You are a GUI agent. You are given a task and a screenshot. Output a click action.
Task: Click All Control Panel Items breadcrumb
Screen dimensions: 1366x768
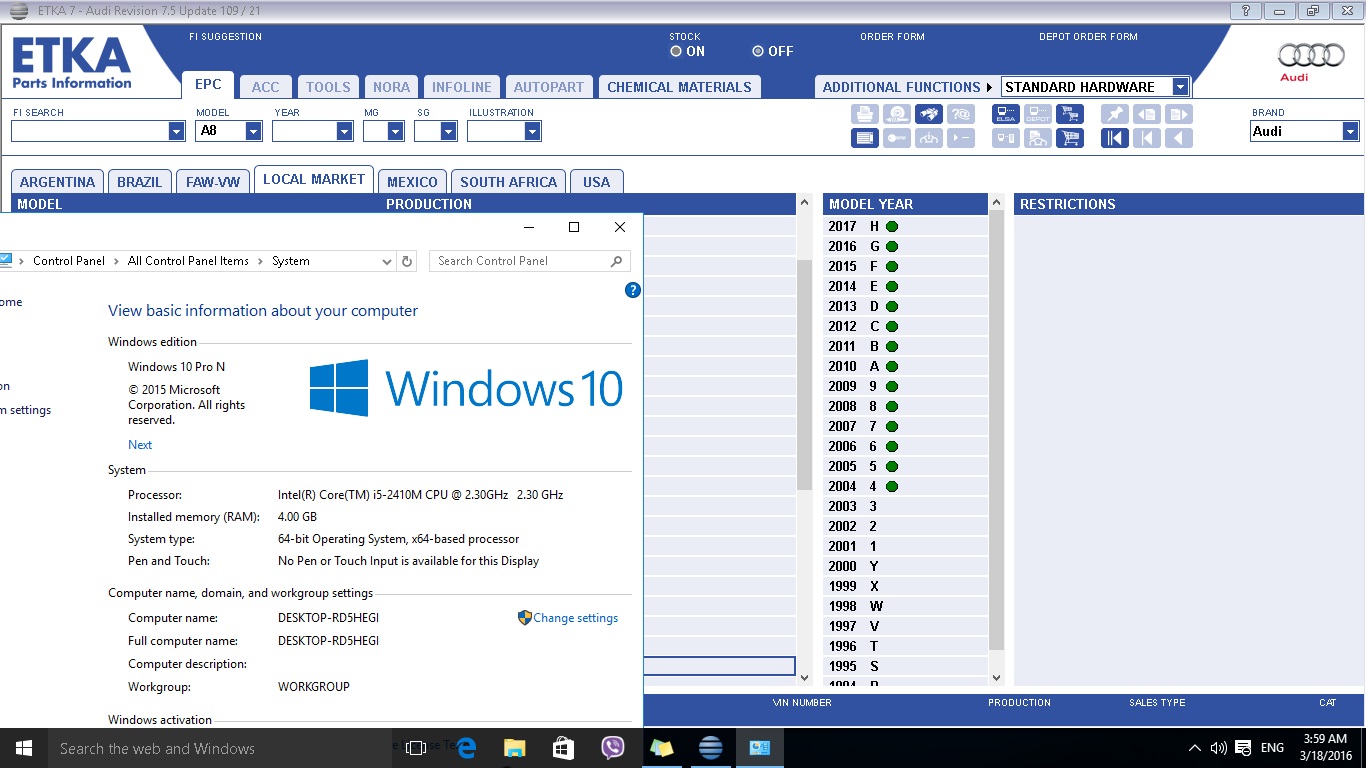tap(188, 261)
